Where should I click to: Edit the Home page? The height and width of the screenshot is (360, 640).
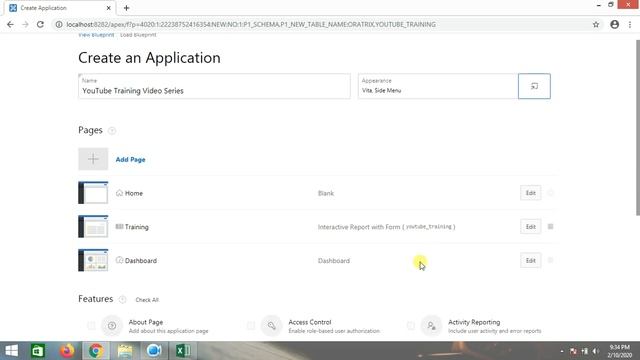coord(531,193)
